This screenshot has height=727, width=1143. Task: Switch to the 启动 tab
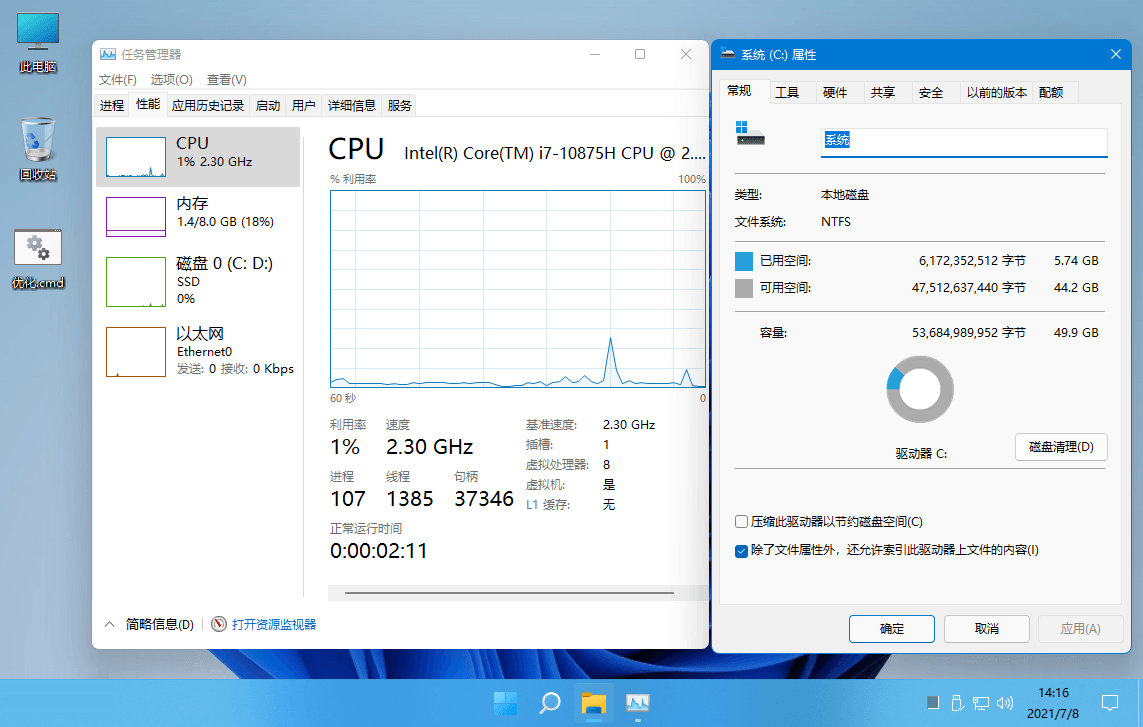tap(268, 105)
